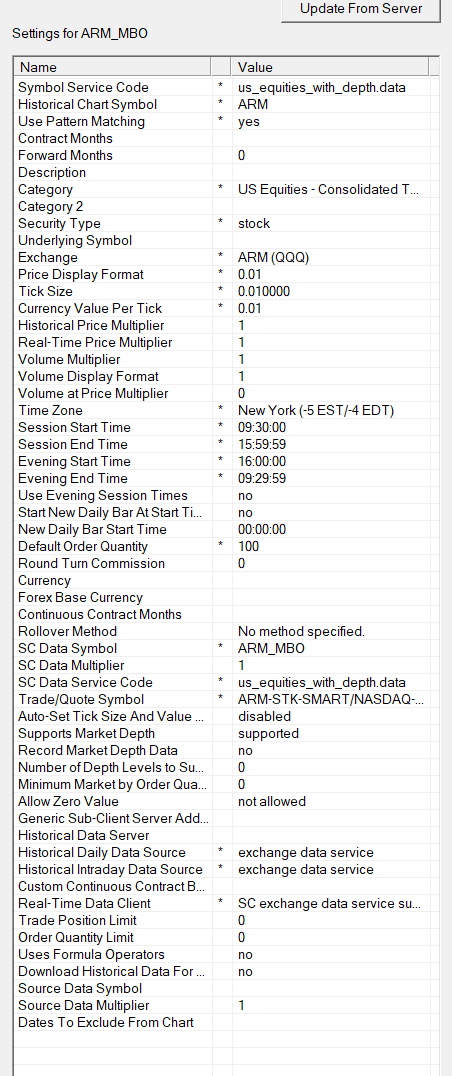
Task: Click the Value column header
Action: (x=331, y=67)
